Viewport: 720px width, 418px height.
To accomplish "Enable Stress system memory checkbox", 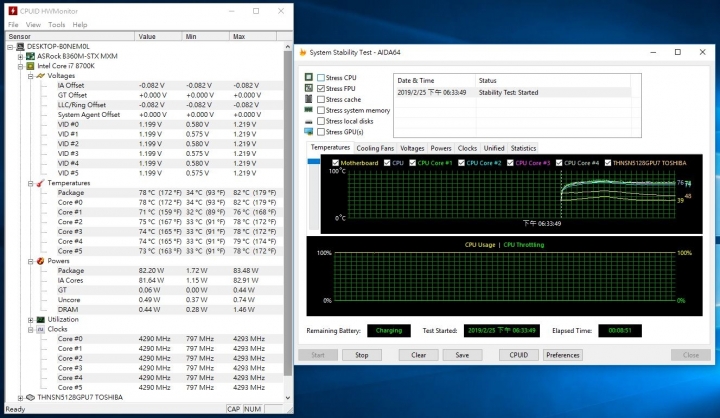I will (x=321, y=110).
